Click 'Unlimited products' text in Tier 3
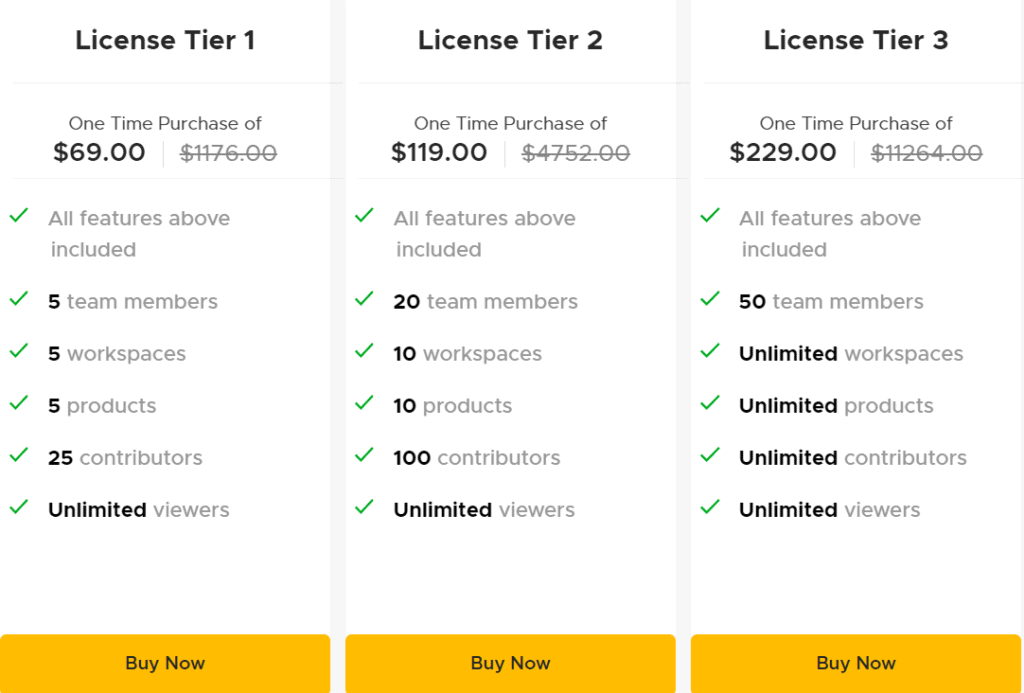The width and height of the screenshot is (1024, 693). 836,406
